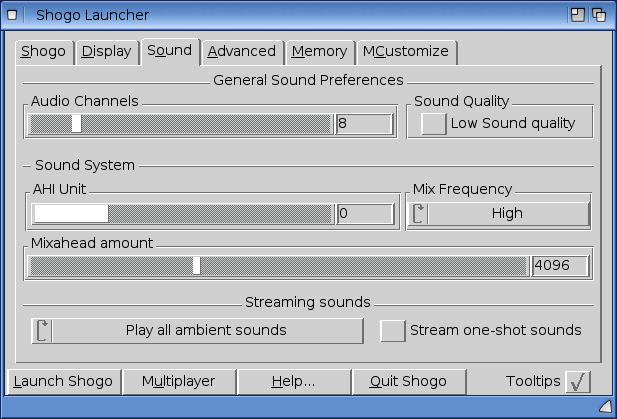Cycle the Mix Frequency High selector
The image size is (617, 419).
[499, 214]
